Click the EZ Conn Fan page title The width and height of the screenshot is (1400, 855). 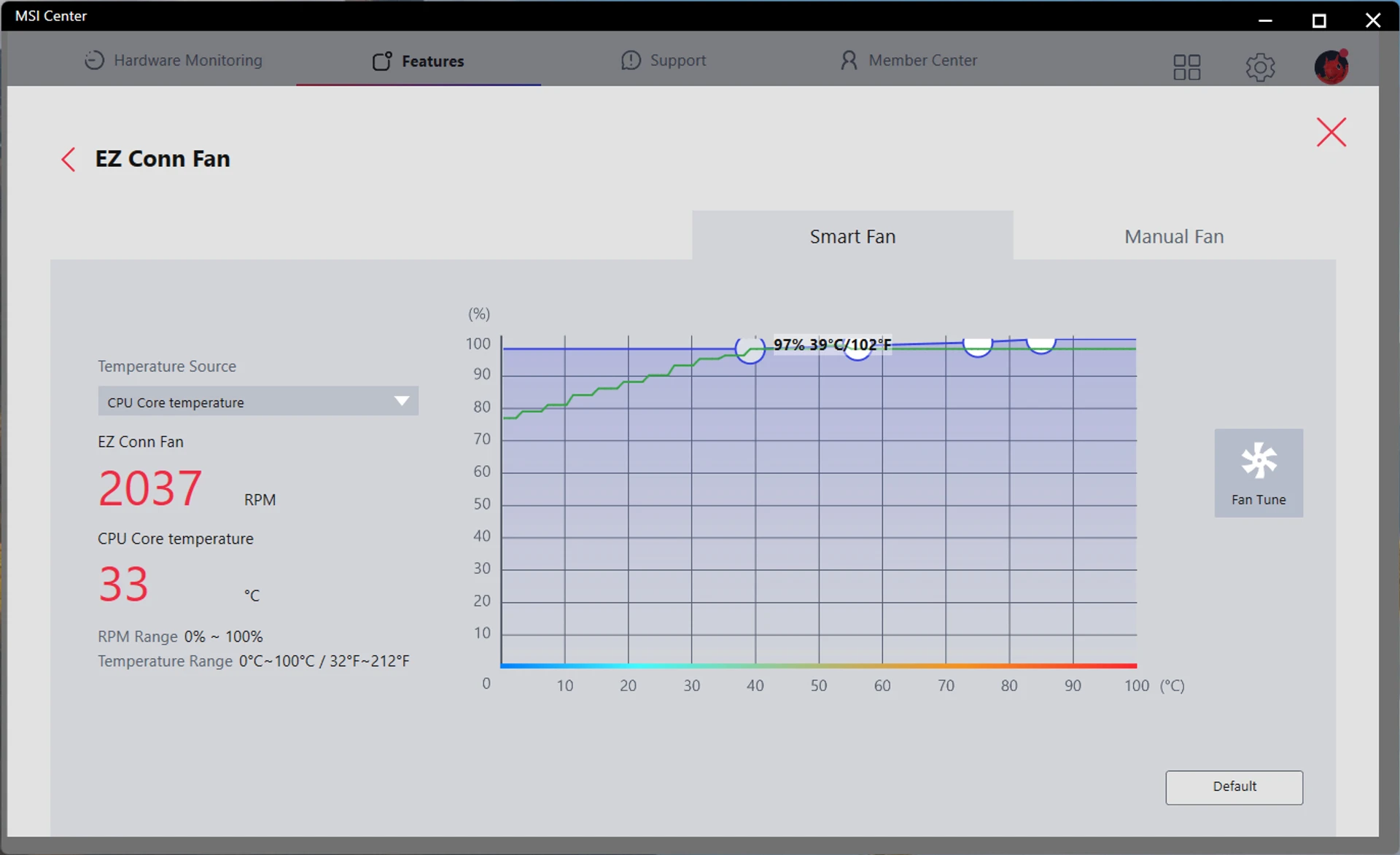(x=163, y=159)
